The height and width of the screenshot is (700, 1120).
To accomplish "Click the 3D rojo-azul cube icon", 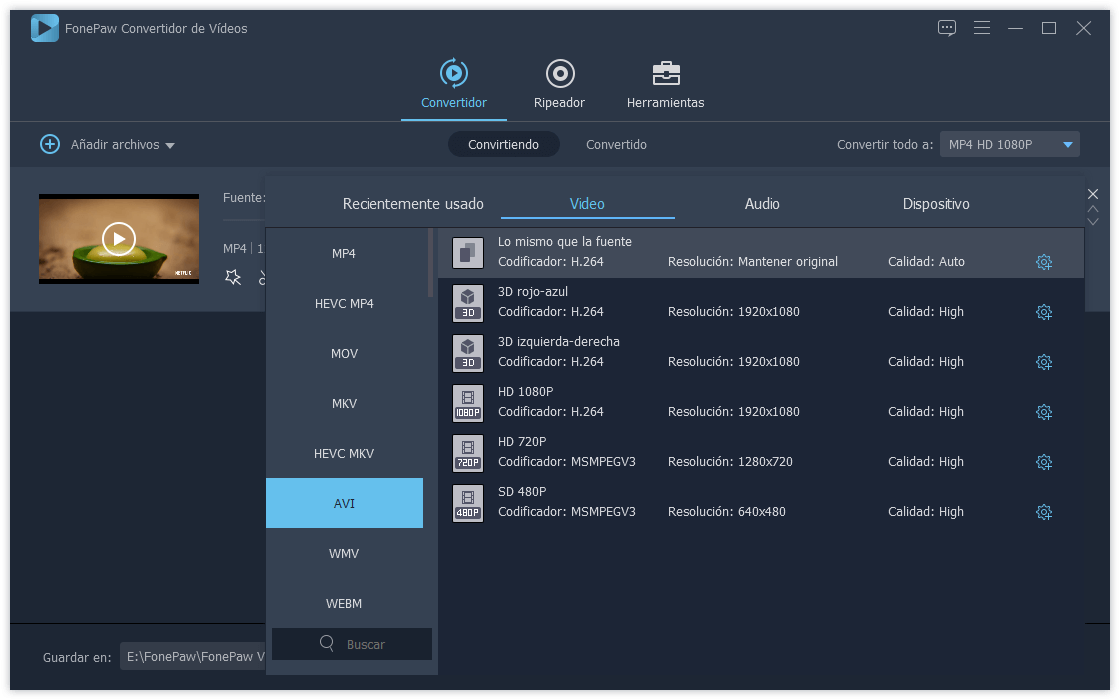I will (468, 303).
